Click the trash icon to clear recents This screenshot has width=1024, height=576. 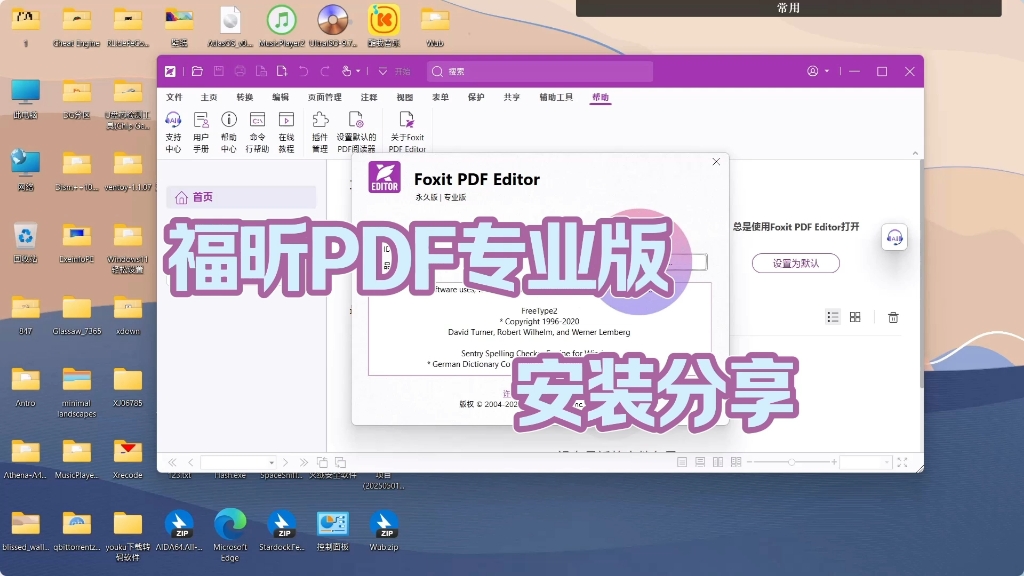click(x=893, y=317)
